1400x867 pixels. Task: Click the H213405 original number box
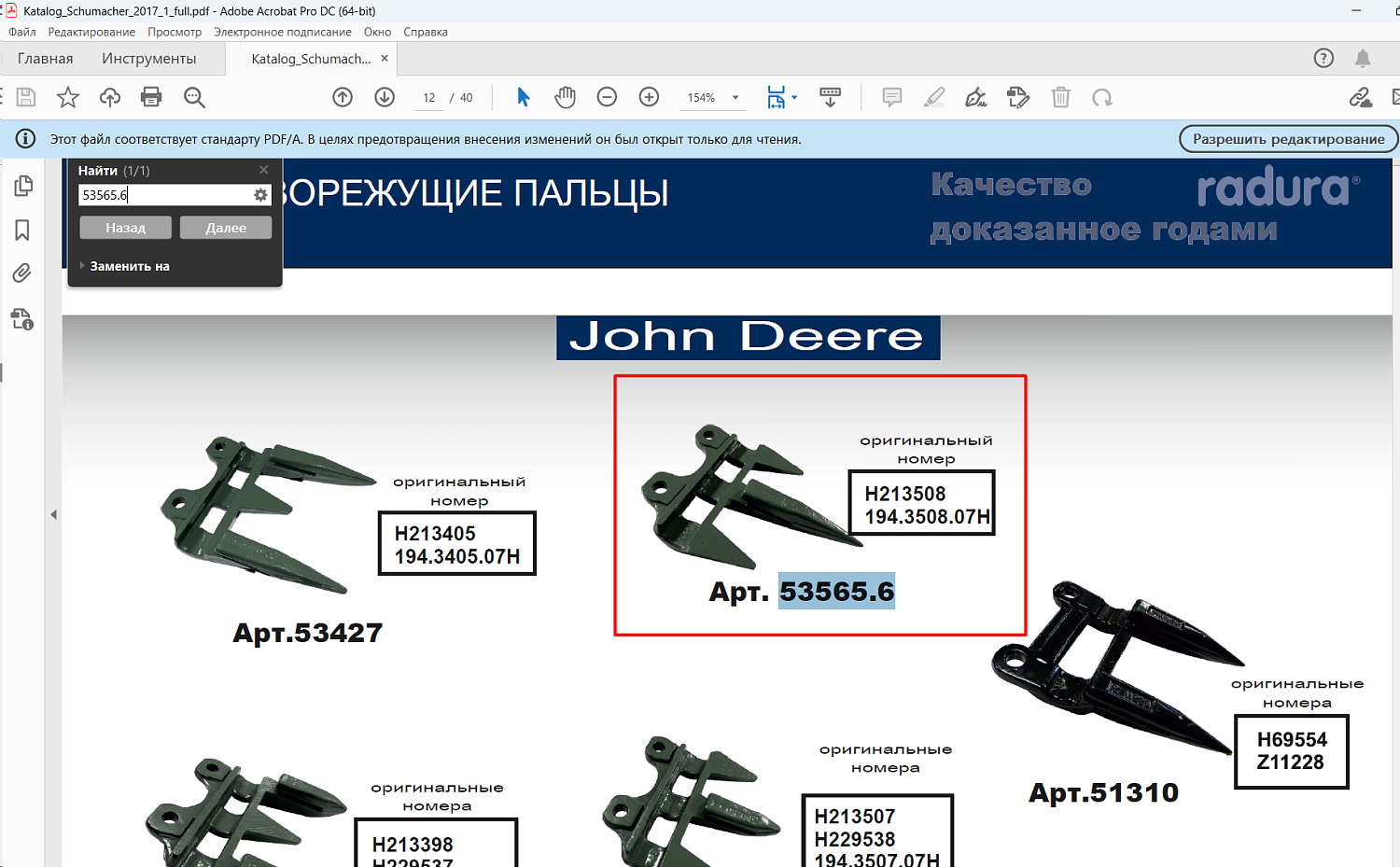pyautogui.click(x=457, y=543)
